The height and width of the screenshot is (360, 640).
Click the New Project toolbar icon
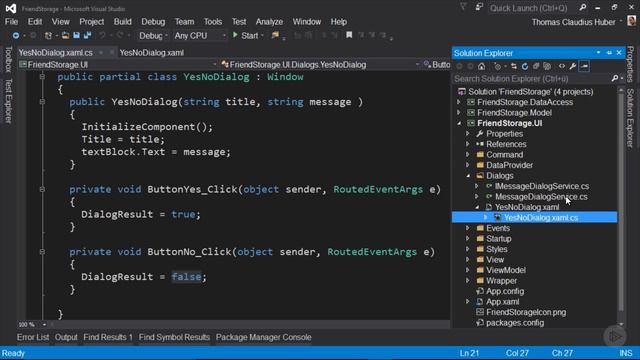[x=48, y=36]
